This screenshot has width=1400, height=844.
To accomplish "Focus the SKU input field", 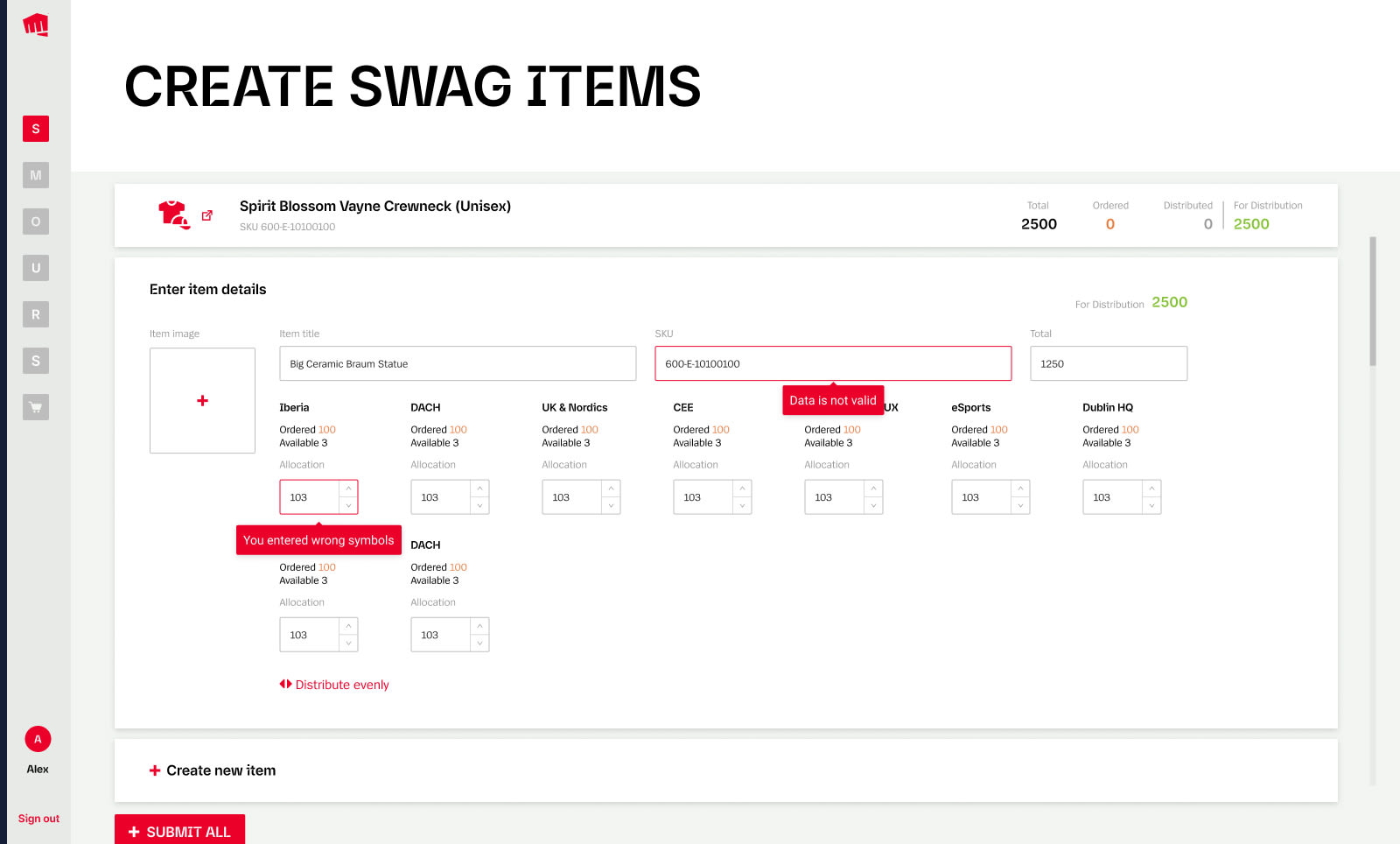I will 833,363.
